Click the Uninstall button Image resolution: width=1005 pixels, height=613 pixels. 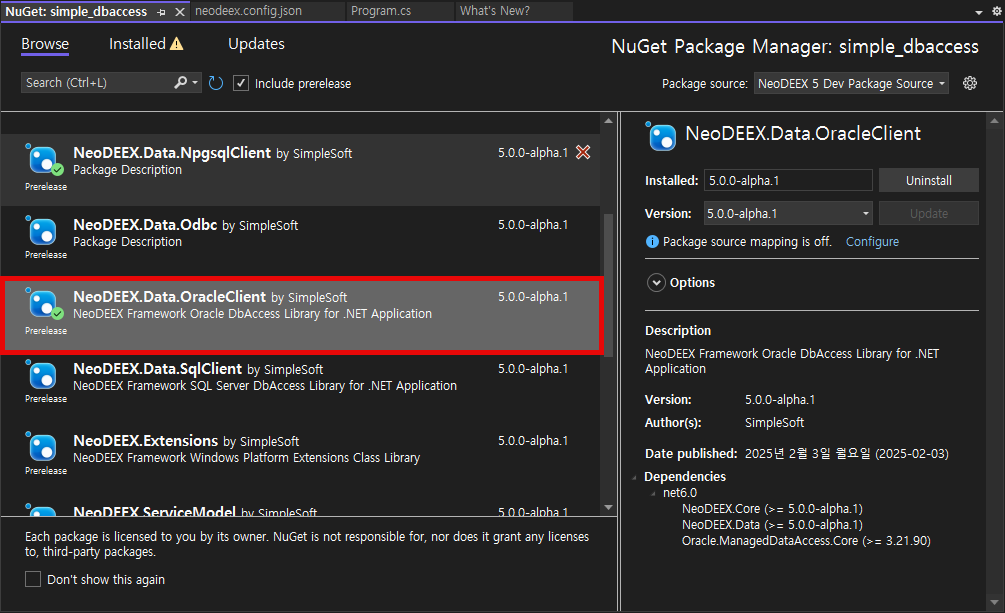[929, 180]
